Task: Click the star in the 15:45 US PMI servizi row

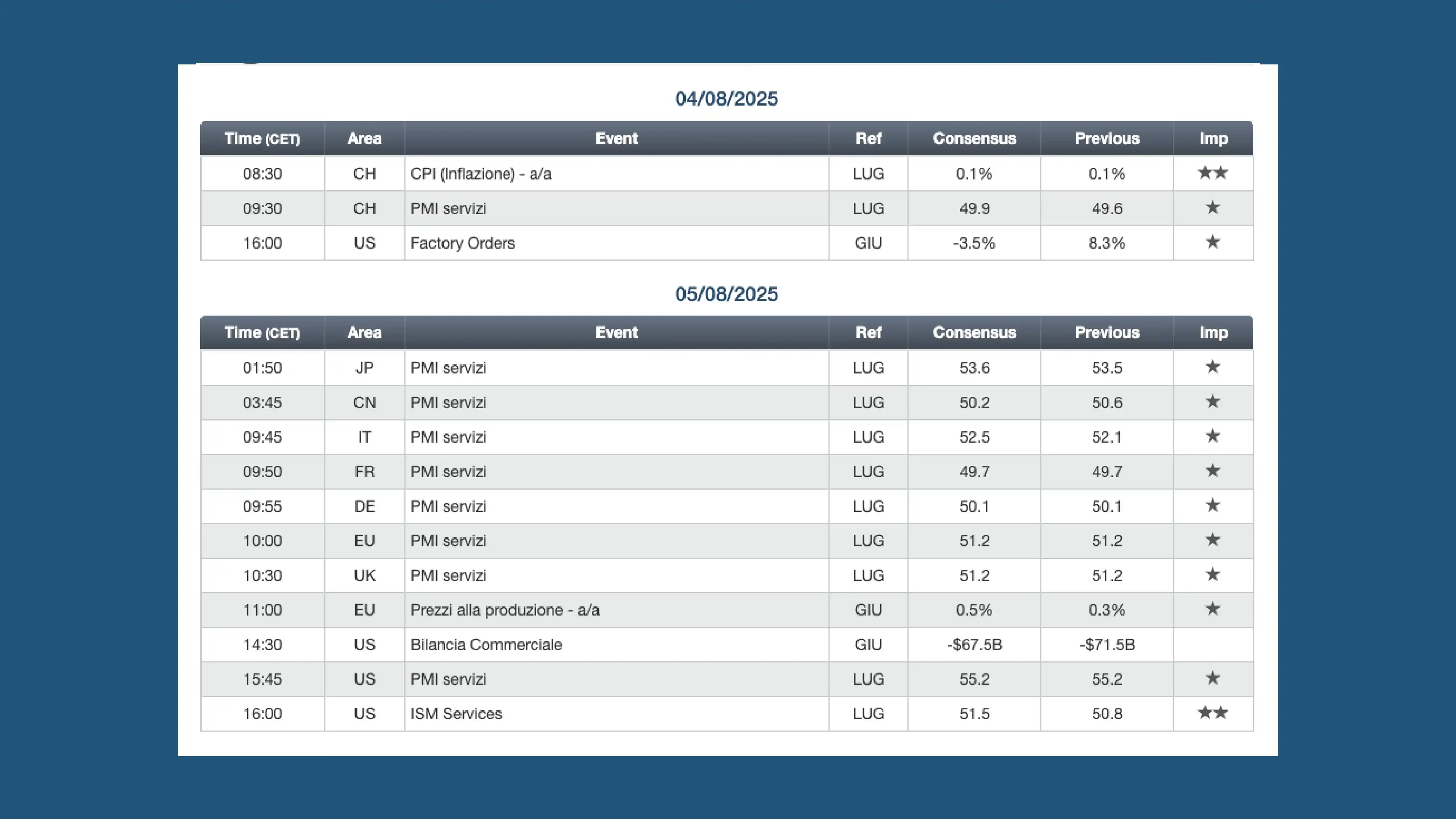Action: pyautogui.click(x=1212, y=678)
